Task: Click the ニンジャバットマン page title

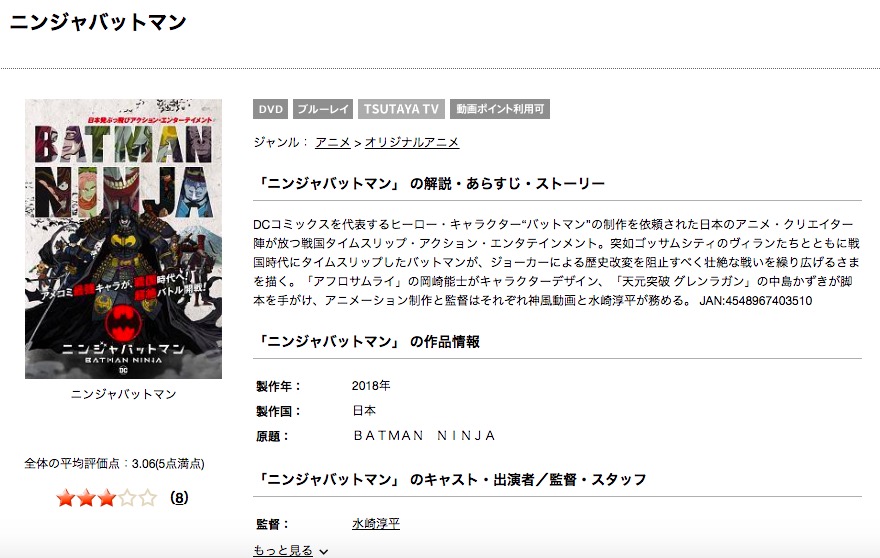Action: [98, 22]
